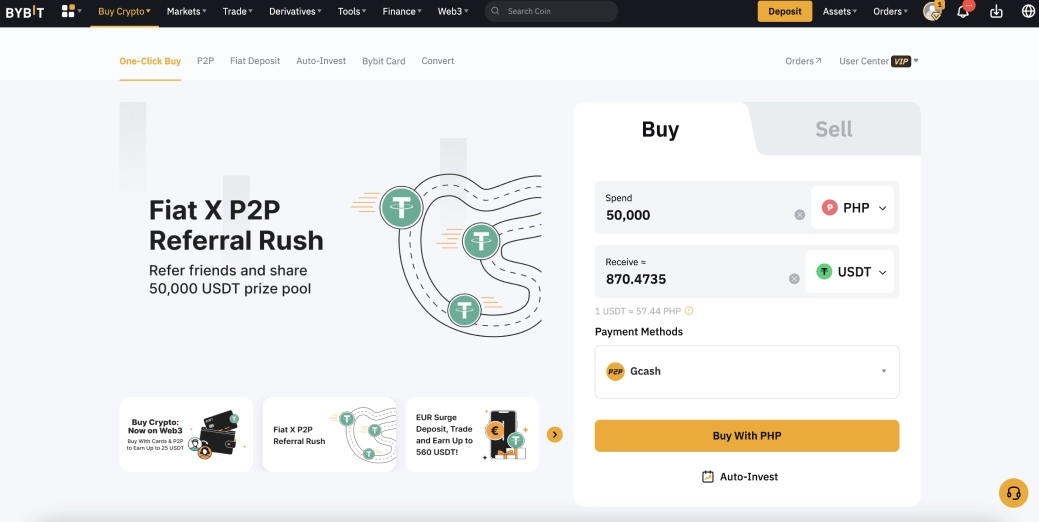This screenshot has height=522, width=1039.
Task: Click the exchange rate info icon
Action: coord(689,311)
